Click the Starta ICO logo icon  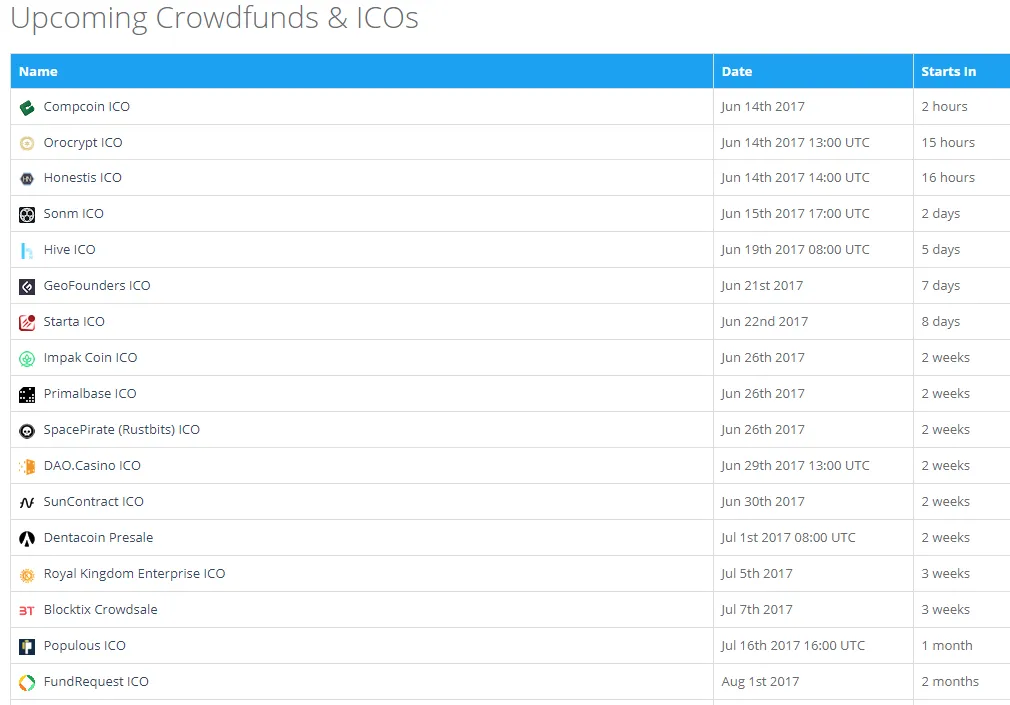coord(27,322)
